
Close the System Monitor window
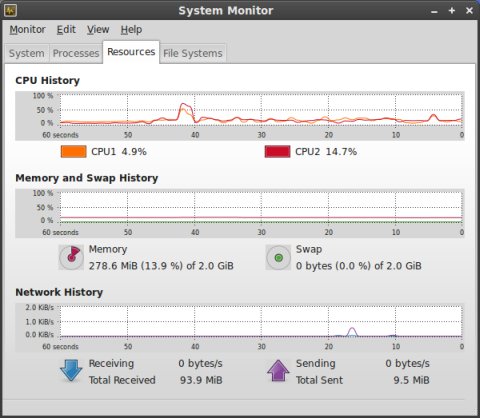point(469,11)
